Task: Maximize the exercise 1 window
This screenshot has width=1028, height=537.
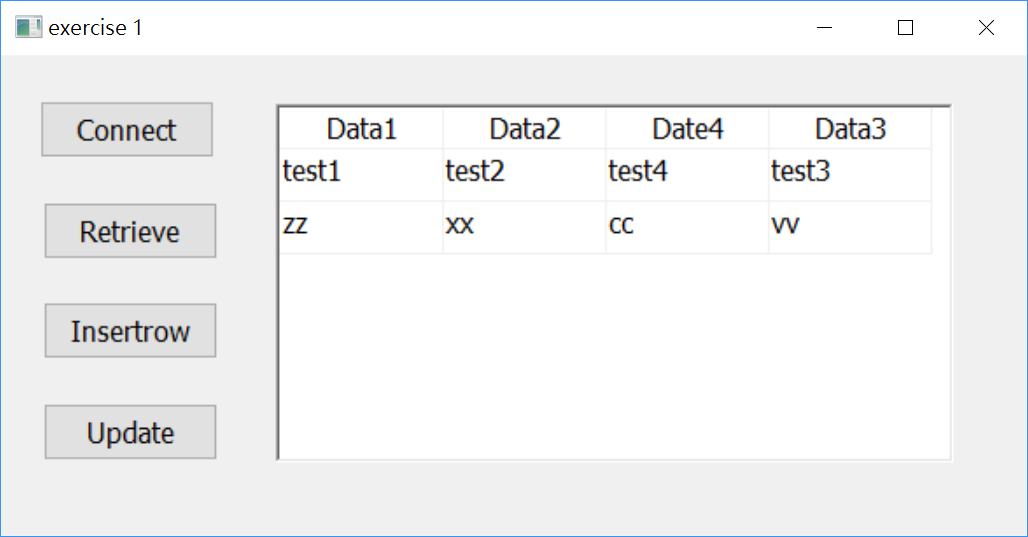Action: [906, 28]
